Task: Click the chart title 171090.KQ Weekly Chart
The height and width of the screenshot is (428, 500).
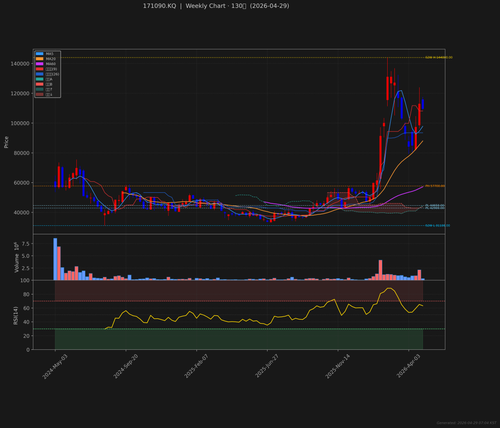Action: 216,6
